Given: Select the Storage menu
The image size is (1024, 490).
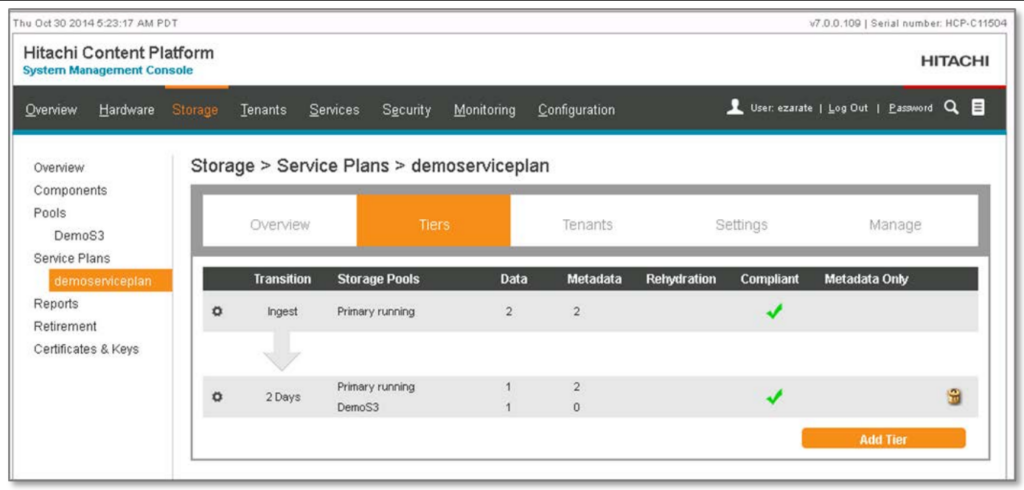Looking at the screenshot, I should (195, 110).
